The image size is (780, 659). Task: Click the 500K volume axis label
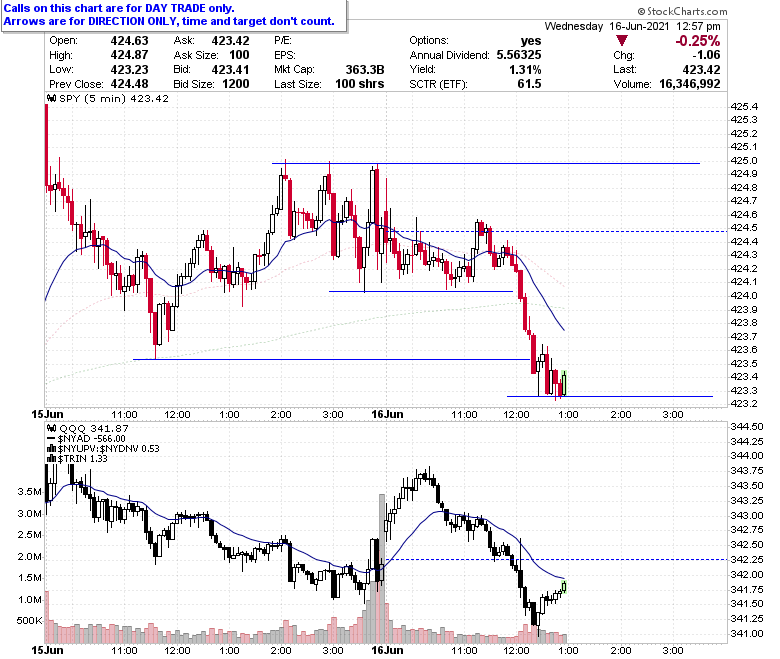point(29,621)
